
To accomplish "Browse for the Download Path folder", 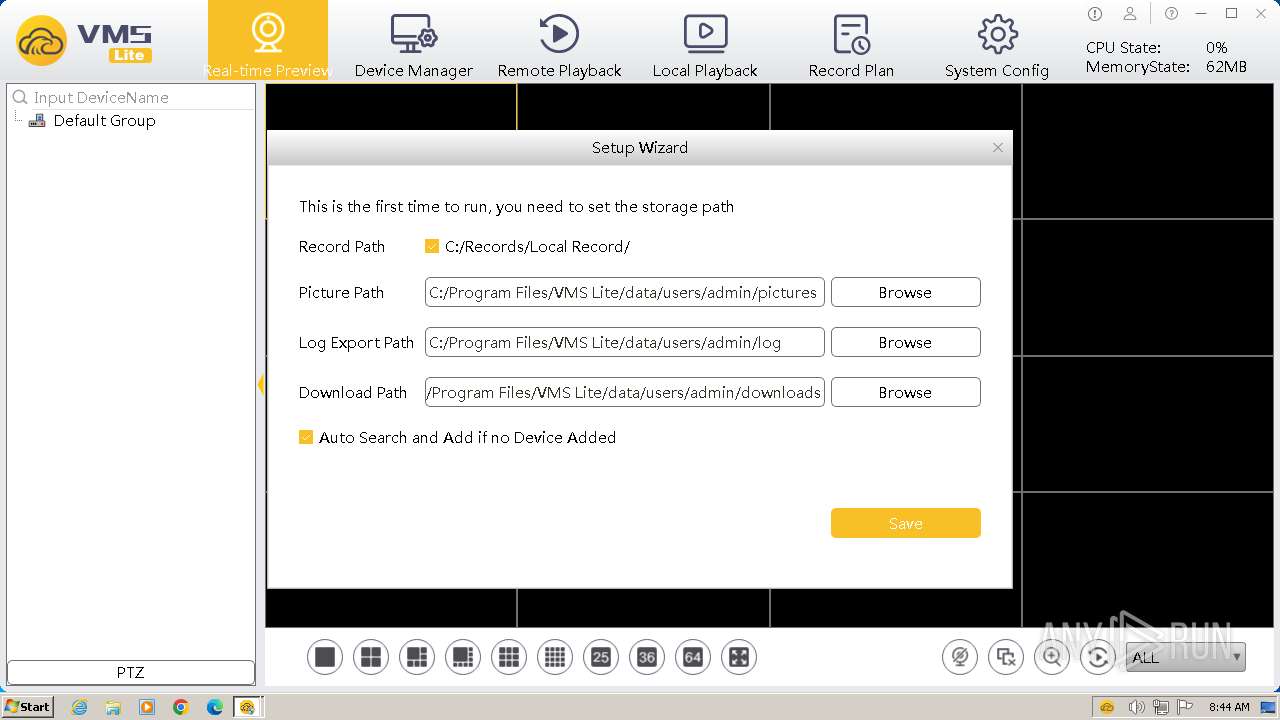I will pyautogui.click(x=906, y=392).
